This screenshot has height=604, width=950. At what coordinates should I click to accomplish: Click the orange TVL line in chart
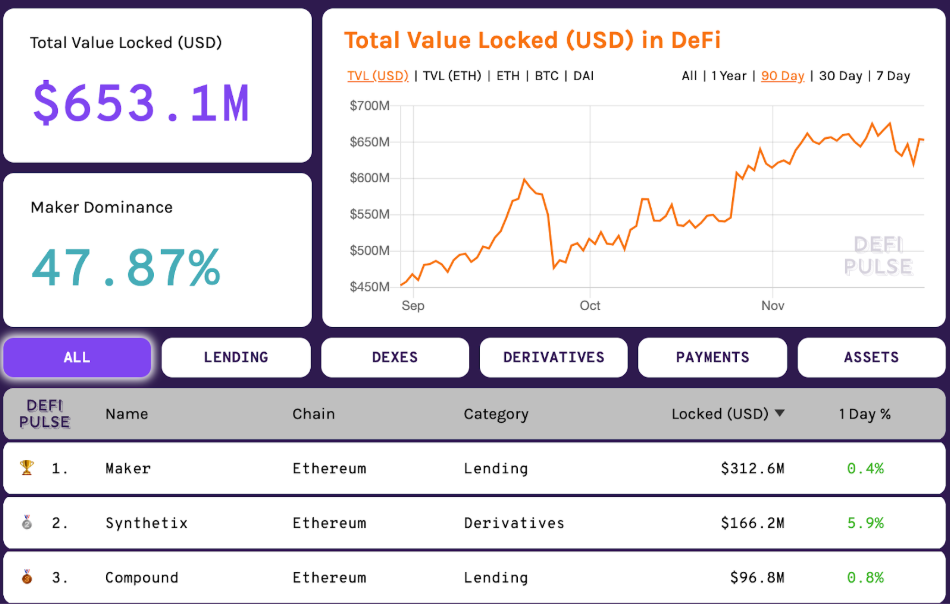tap(662, 204)
